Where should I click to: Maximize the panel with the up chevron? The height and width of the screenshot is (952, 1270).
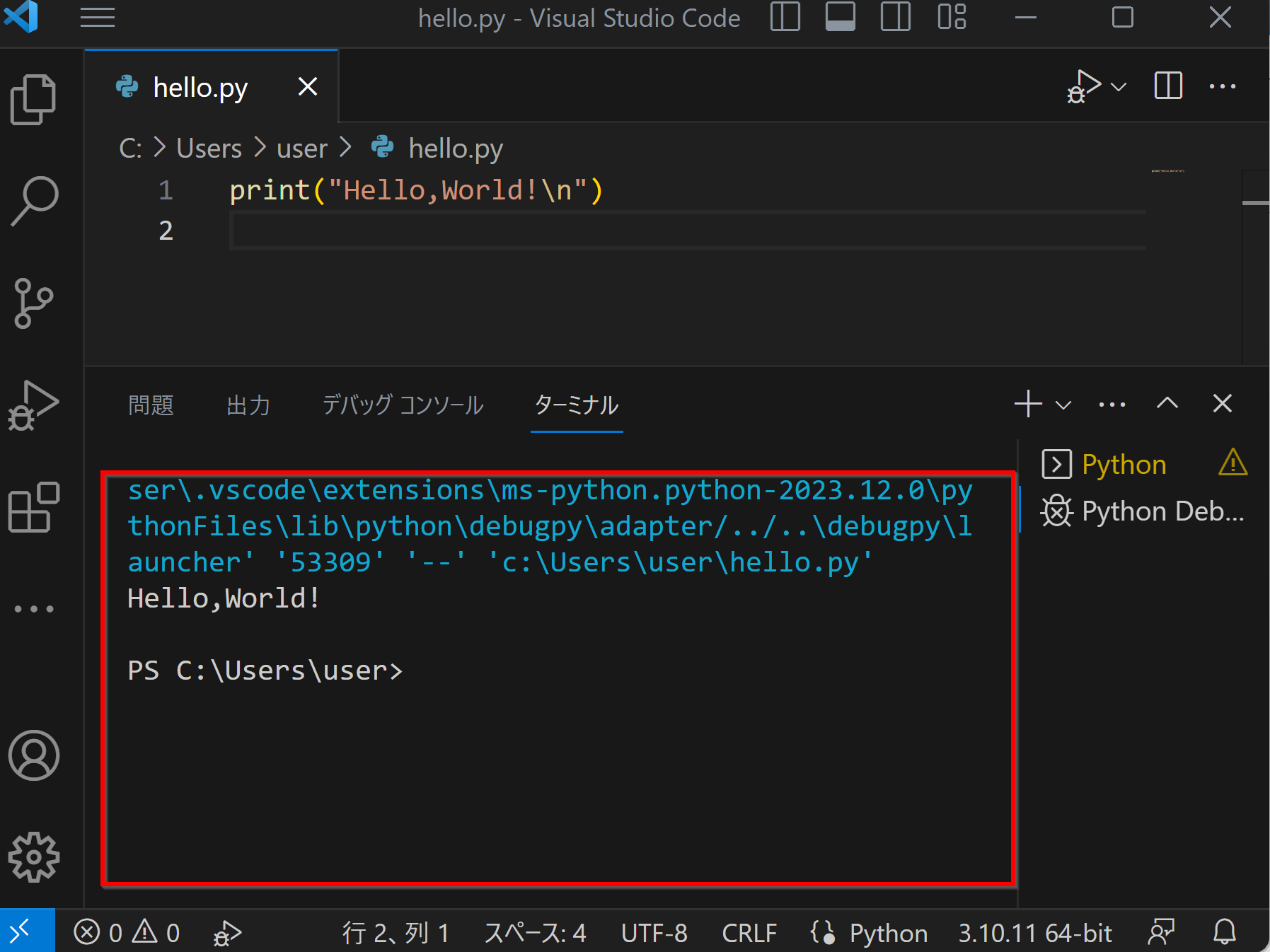pyautogui.click(x=1167, y=403)
